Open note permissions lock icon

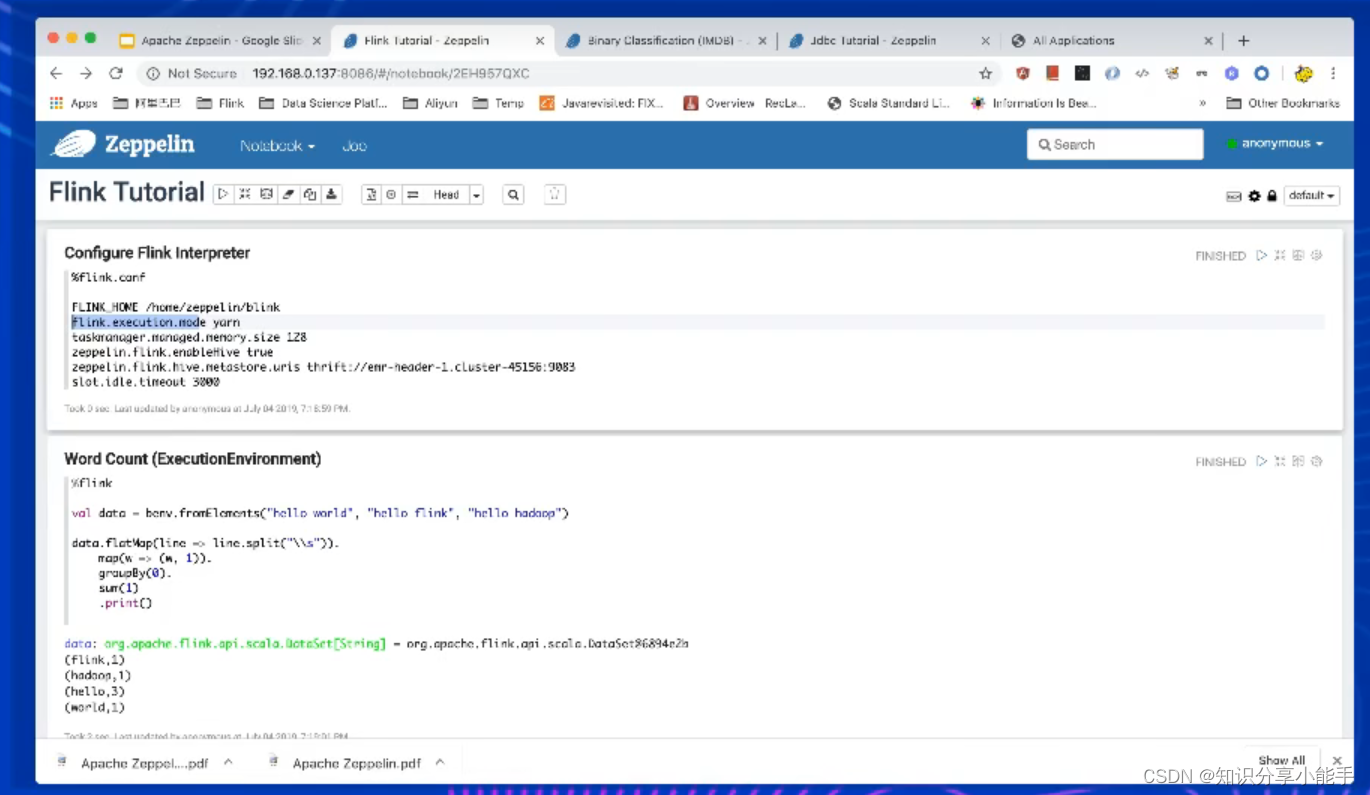point(1272,196)
